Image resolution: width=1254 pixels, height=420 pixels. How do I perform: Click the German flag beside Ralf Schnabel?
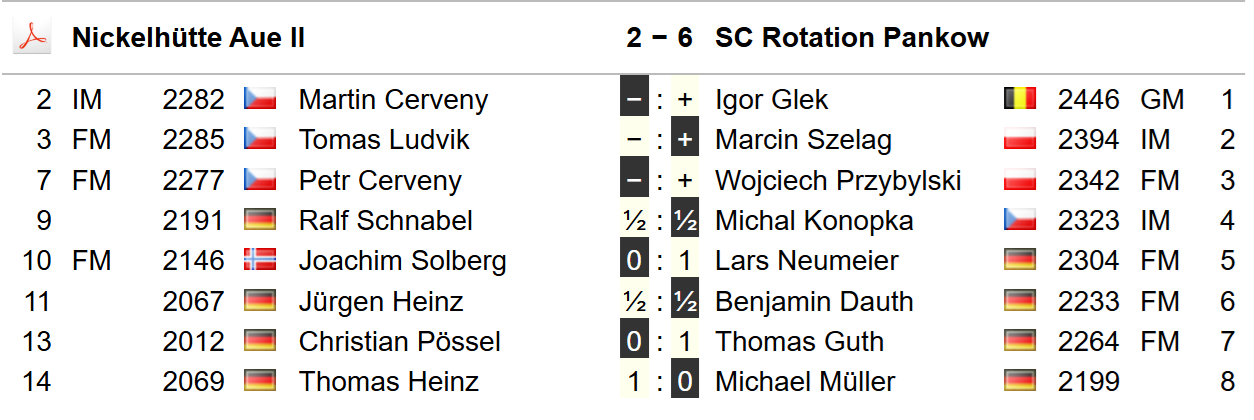coord(260,220)
